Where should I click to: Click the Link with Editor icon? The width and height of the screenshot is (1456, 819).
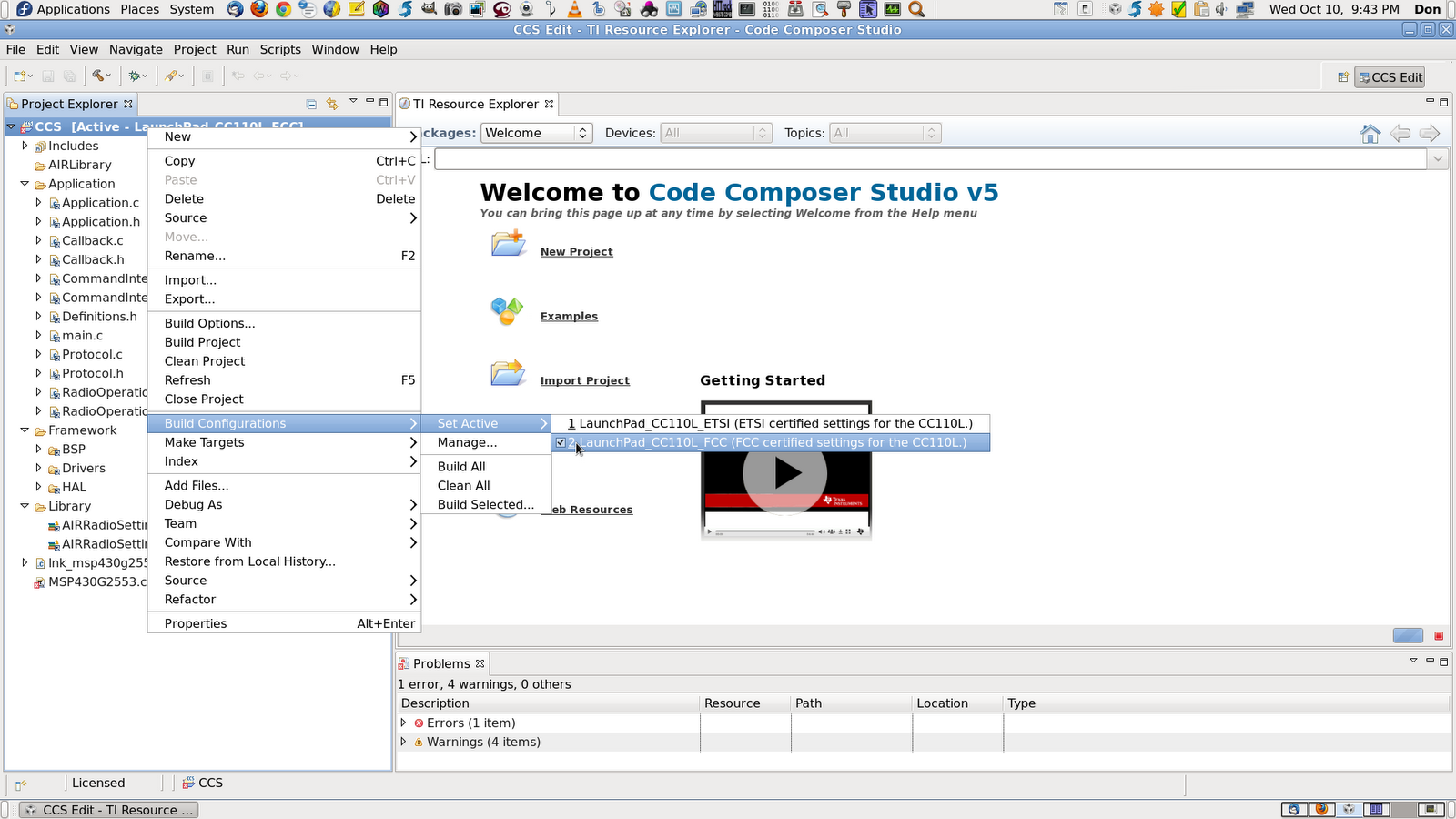(x=332, y=104)
